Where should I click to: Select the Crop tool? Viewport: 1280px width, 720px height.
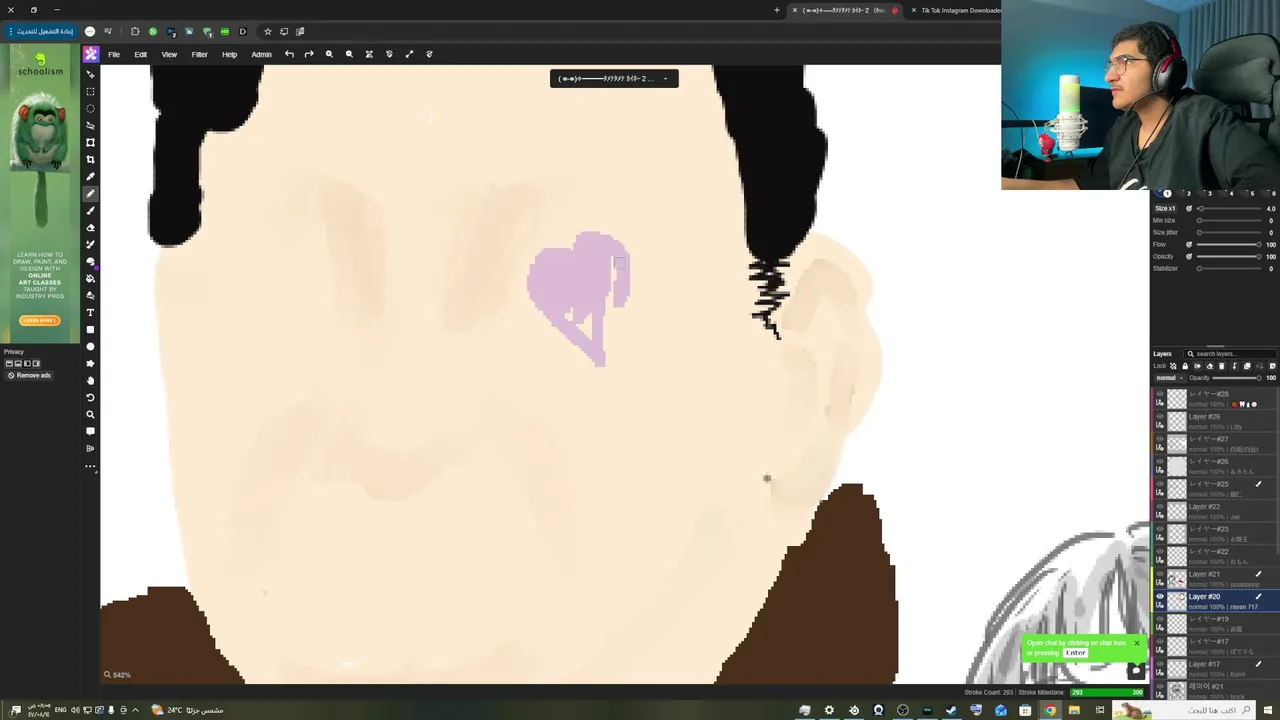pyautogui.click(x=90, y=159)
